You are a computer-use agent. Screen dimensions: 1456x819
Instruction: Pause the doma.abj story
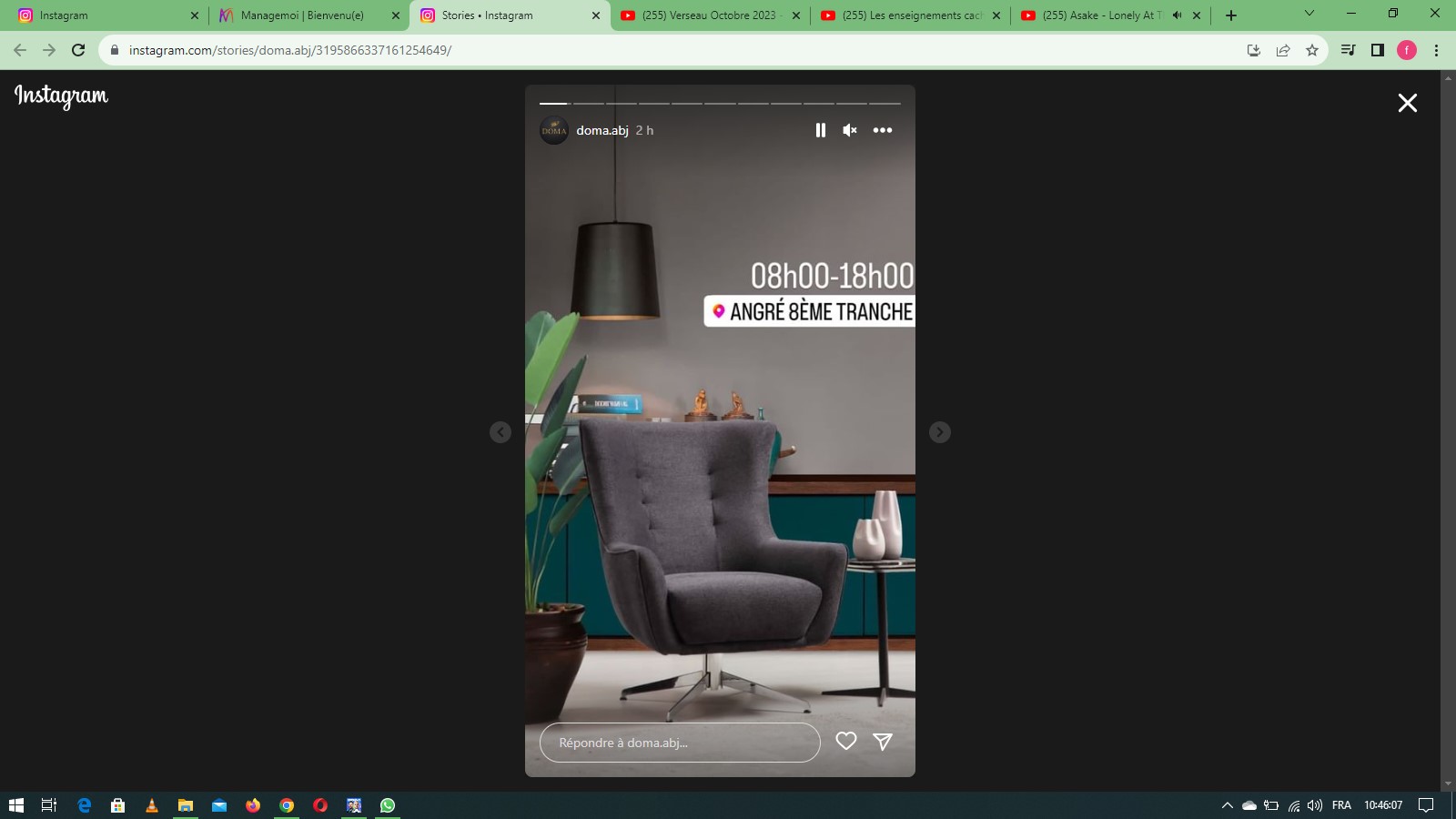pos(820,130)
